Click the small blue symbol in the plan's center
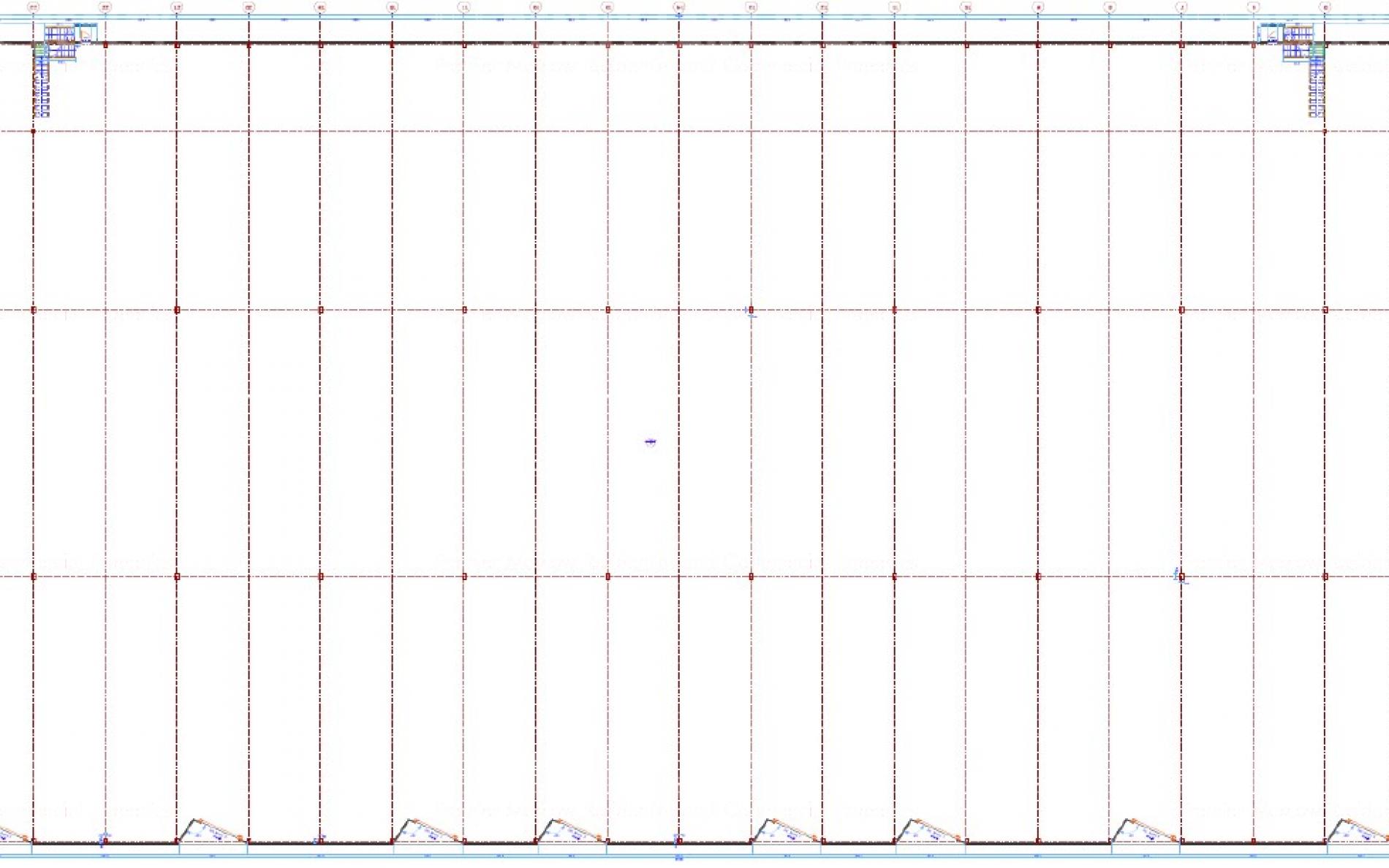Image resolution: width=1389 pixels, height=868 pixels. pos(651,442)
